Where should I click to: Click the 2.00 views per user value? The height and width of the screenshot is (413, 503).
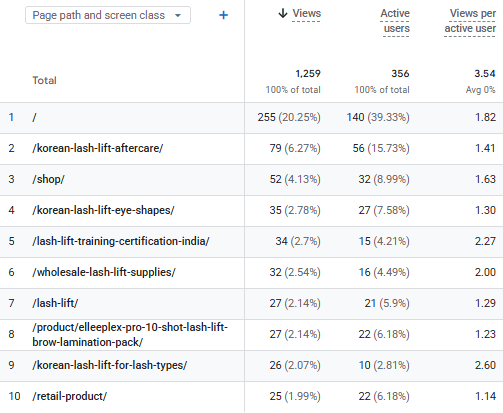tap(485, 272)
